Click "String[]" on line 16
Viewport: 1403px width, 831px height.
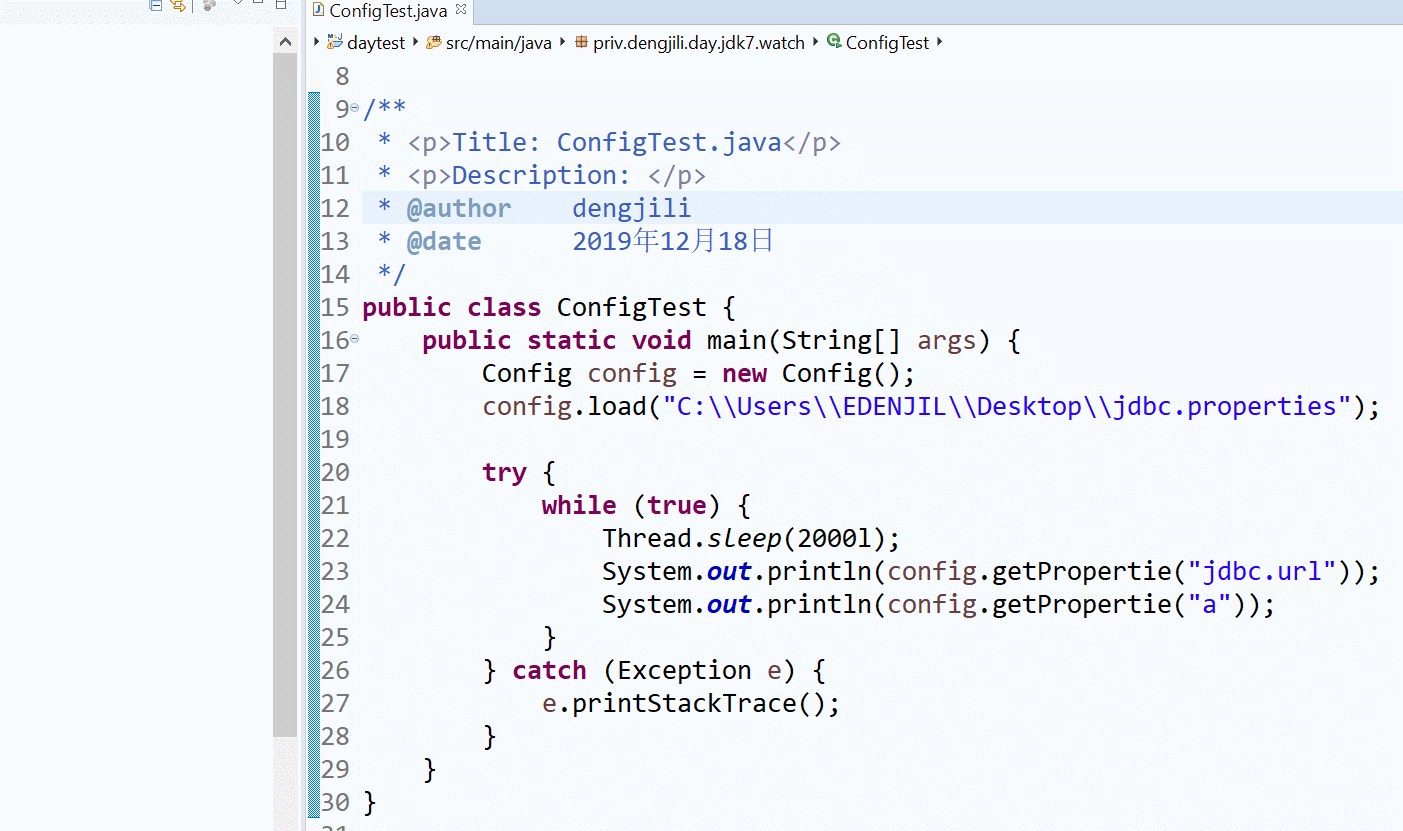tap(842, 340)
